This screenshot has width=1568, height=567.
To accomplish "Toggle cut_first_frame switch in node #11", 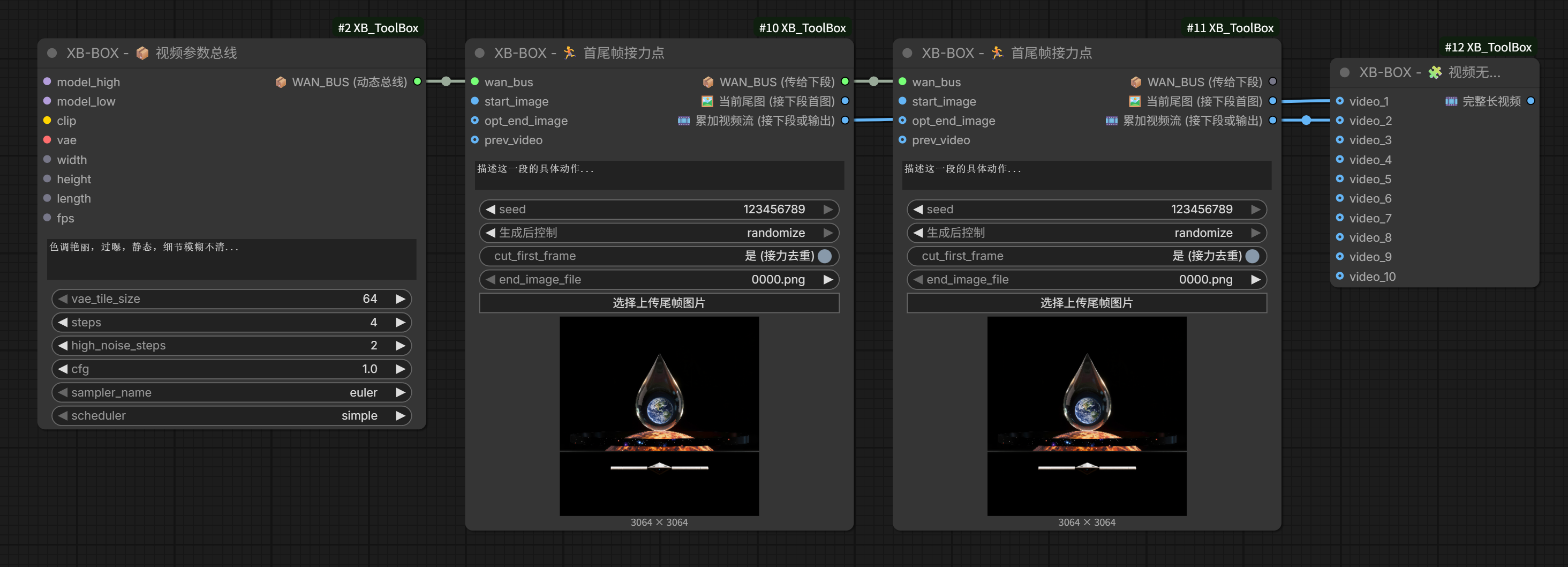I will (1252, 256).
